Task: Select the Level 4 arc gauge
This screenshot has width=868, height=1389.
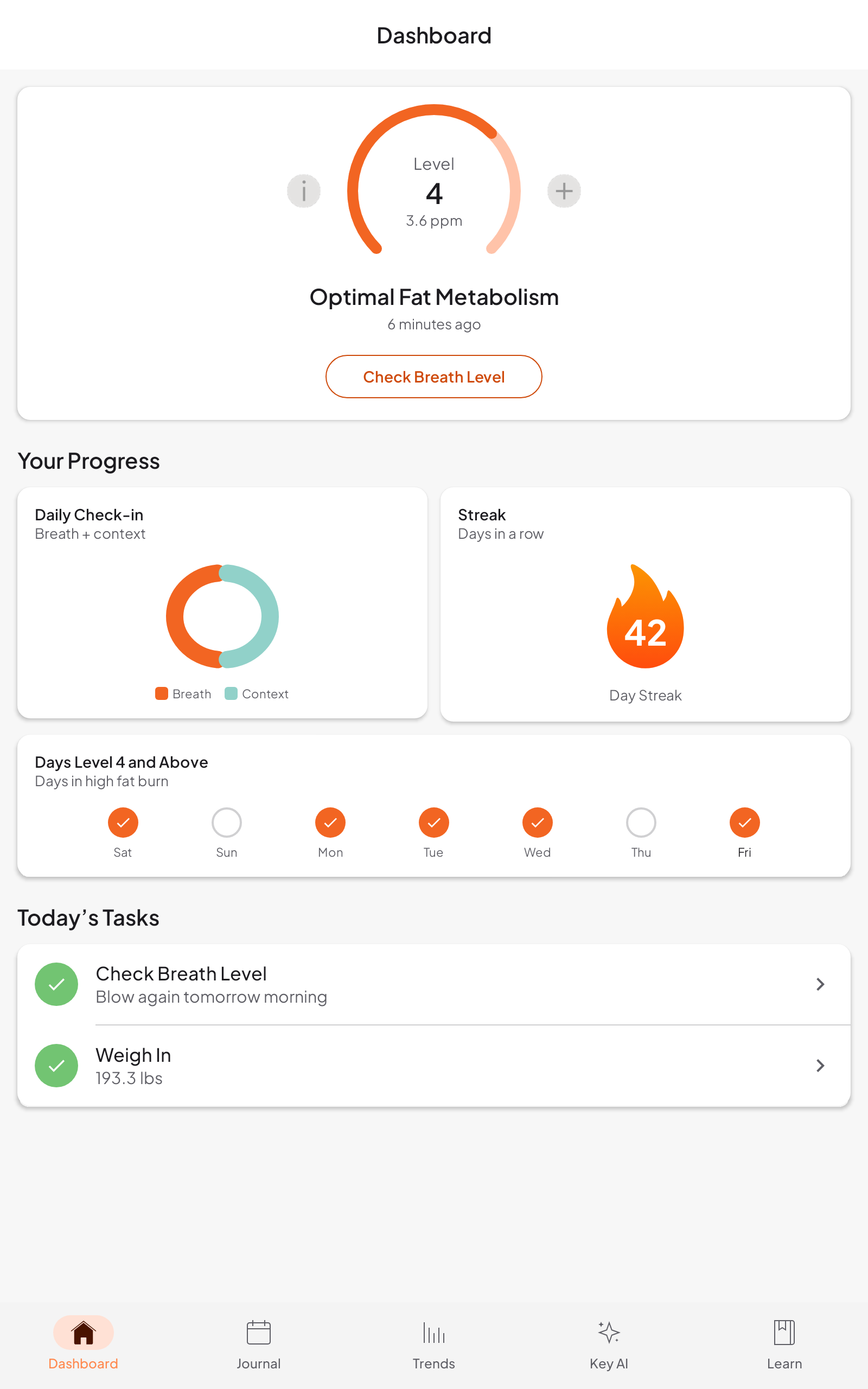Action: (x=434, y=179)
